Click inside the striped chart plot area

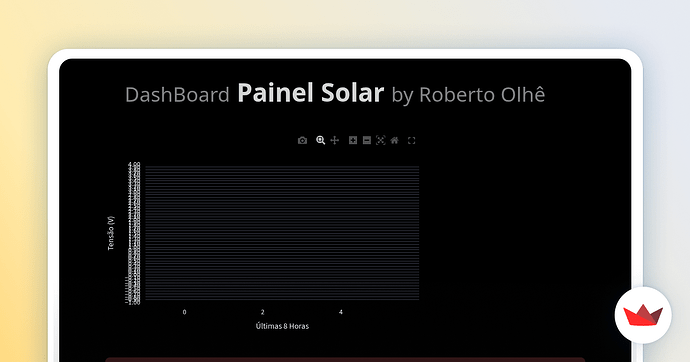(x=282, y=233)
